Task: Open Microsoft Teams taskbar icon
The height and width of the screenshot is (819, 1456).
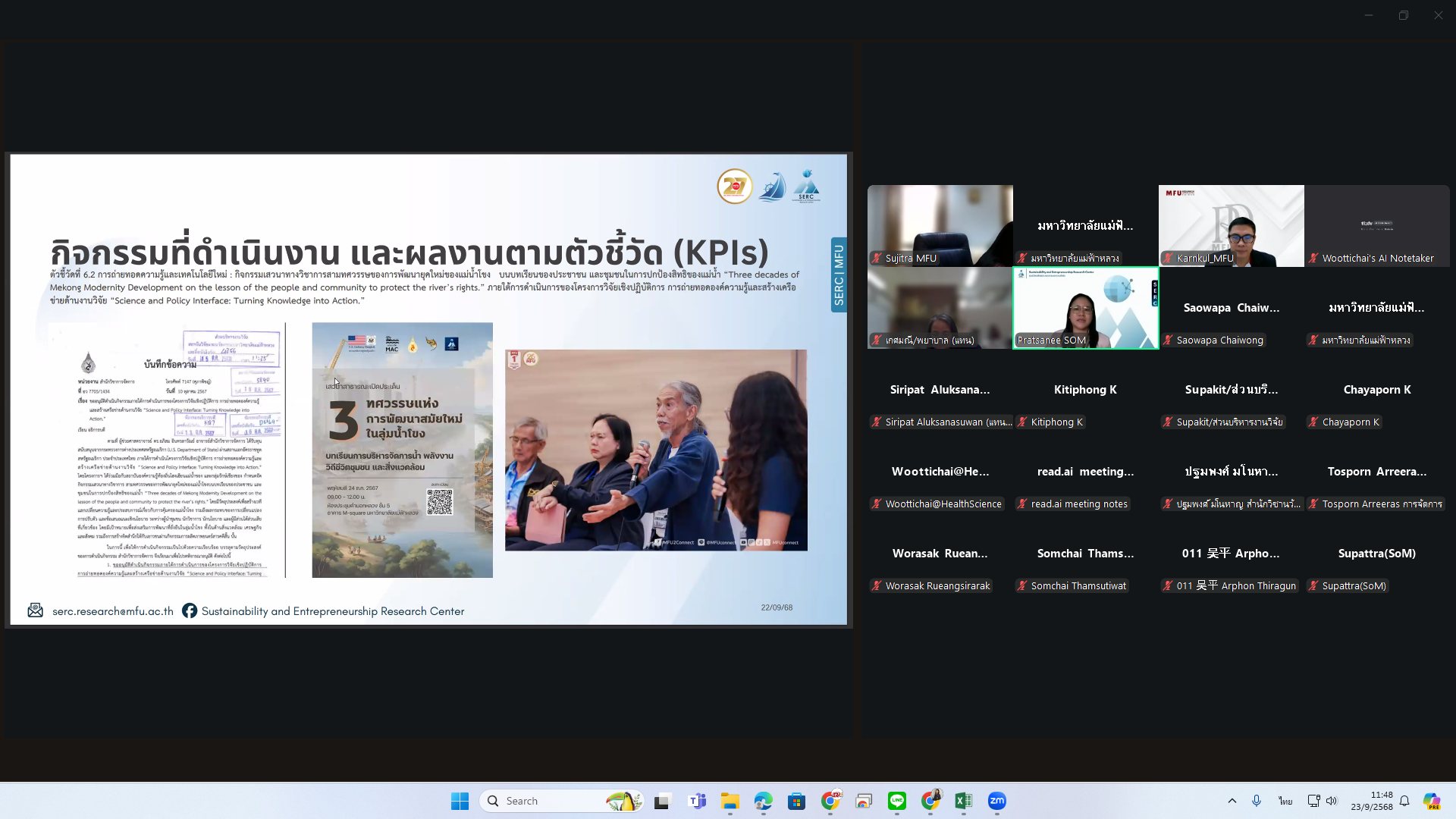Action: pyautogui.click(x=696, y=801)
